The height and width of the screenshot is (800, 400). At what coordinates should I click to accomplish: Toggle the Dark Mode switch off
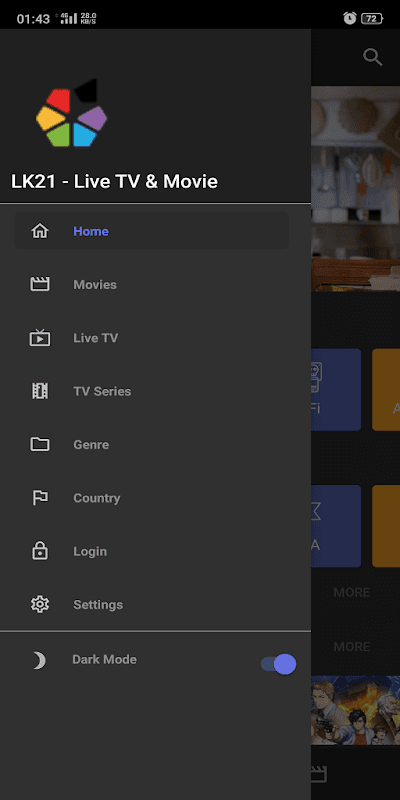coord(279,664)
